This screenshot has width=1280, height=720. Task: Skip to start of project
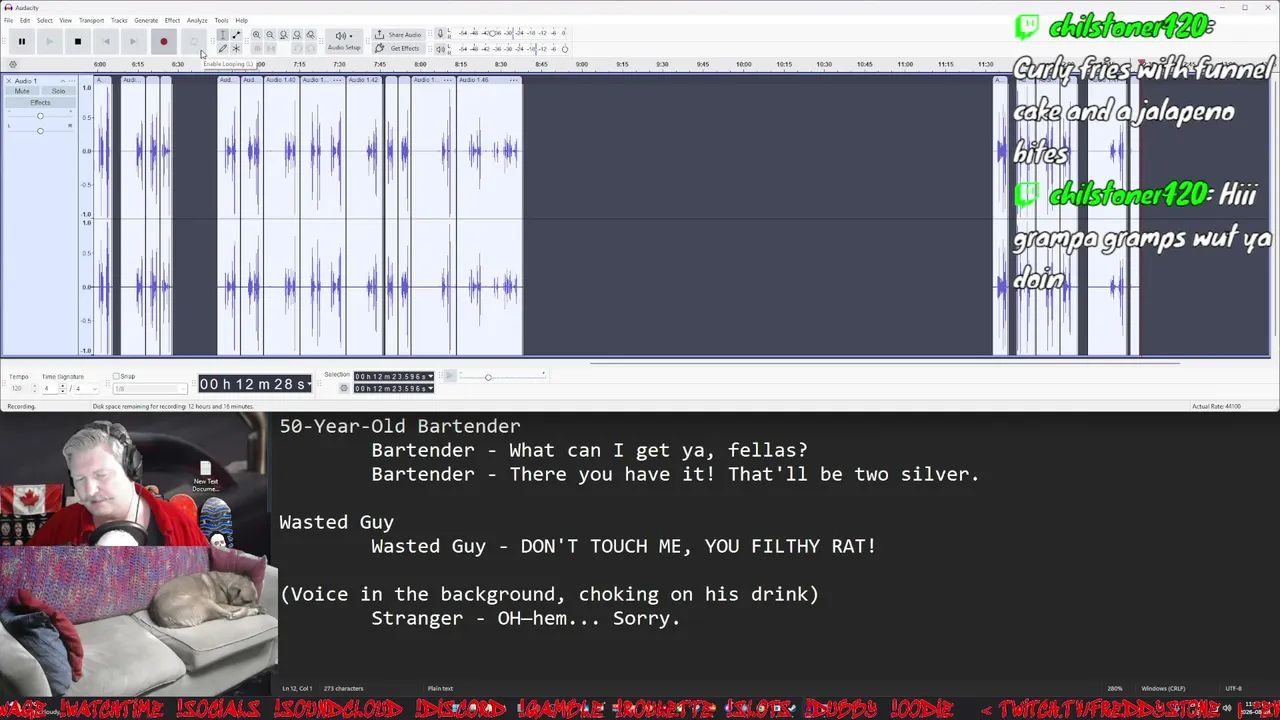[106, 41]
